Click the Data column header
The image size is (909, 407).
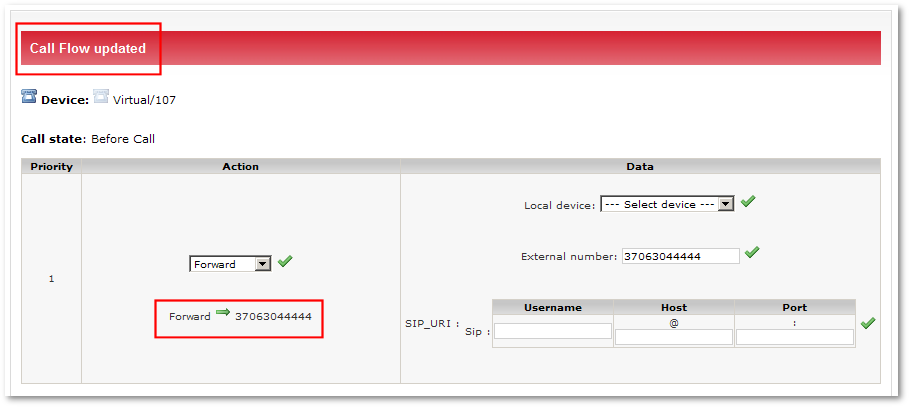coord(640,166)
